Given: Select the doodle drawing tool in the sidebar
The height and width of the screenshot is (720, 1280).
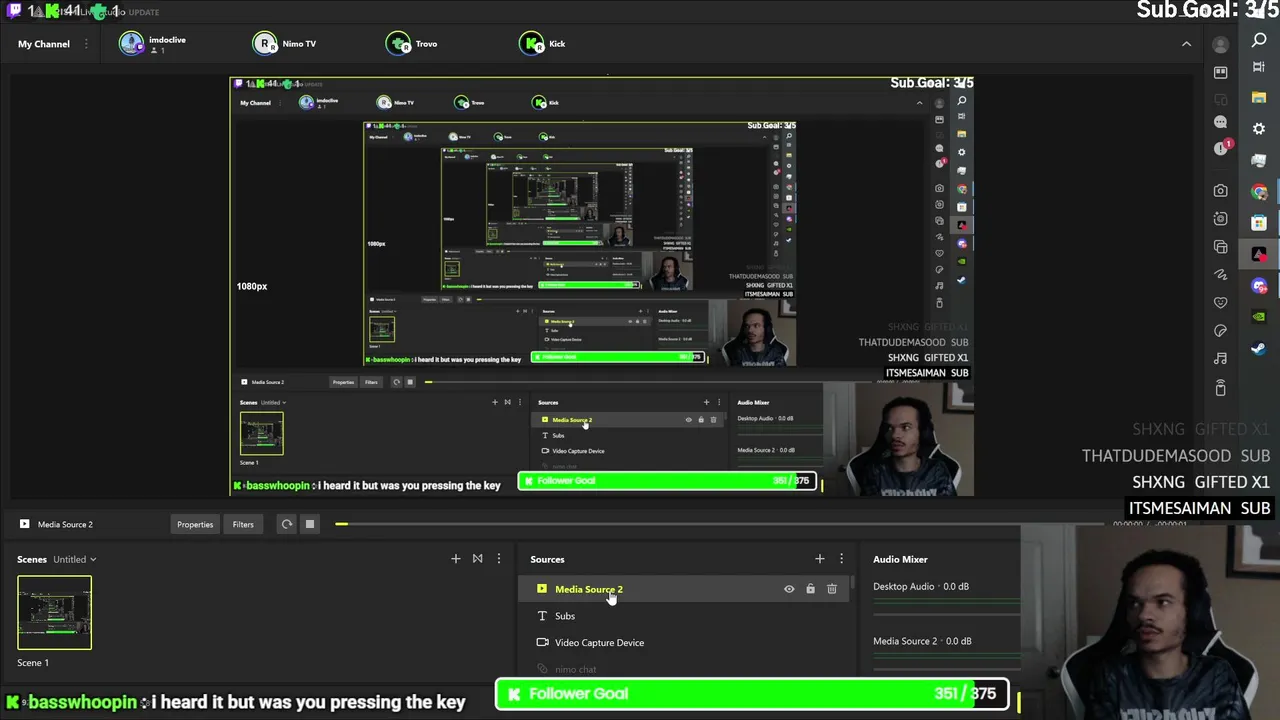Looking at the screenshot, I should (x=1220, y=274).
